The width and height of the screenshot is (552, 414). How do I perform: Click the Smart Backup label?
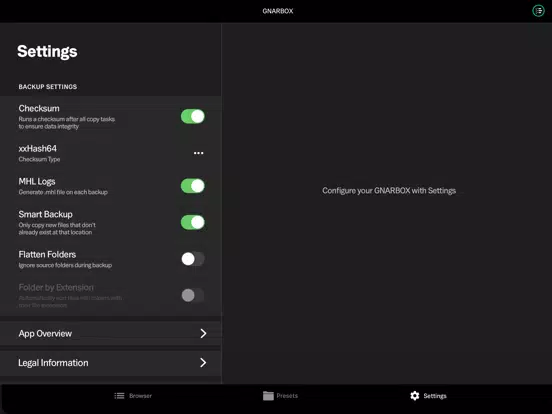pyautogui.click(x=45, y=214)
